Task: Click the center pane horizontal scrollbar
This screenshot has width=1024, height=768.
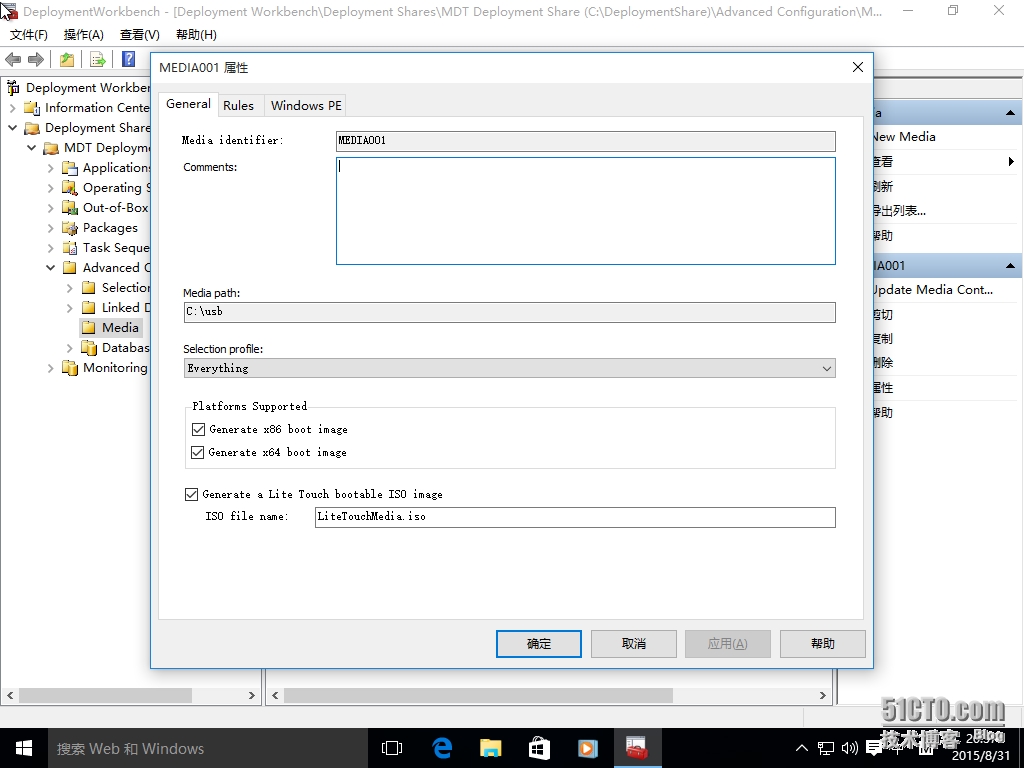Action: coord(478,696)
